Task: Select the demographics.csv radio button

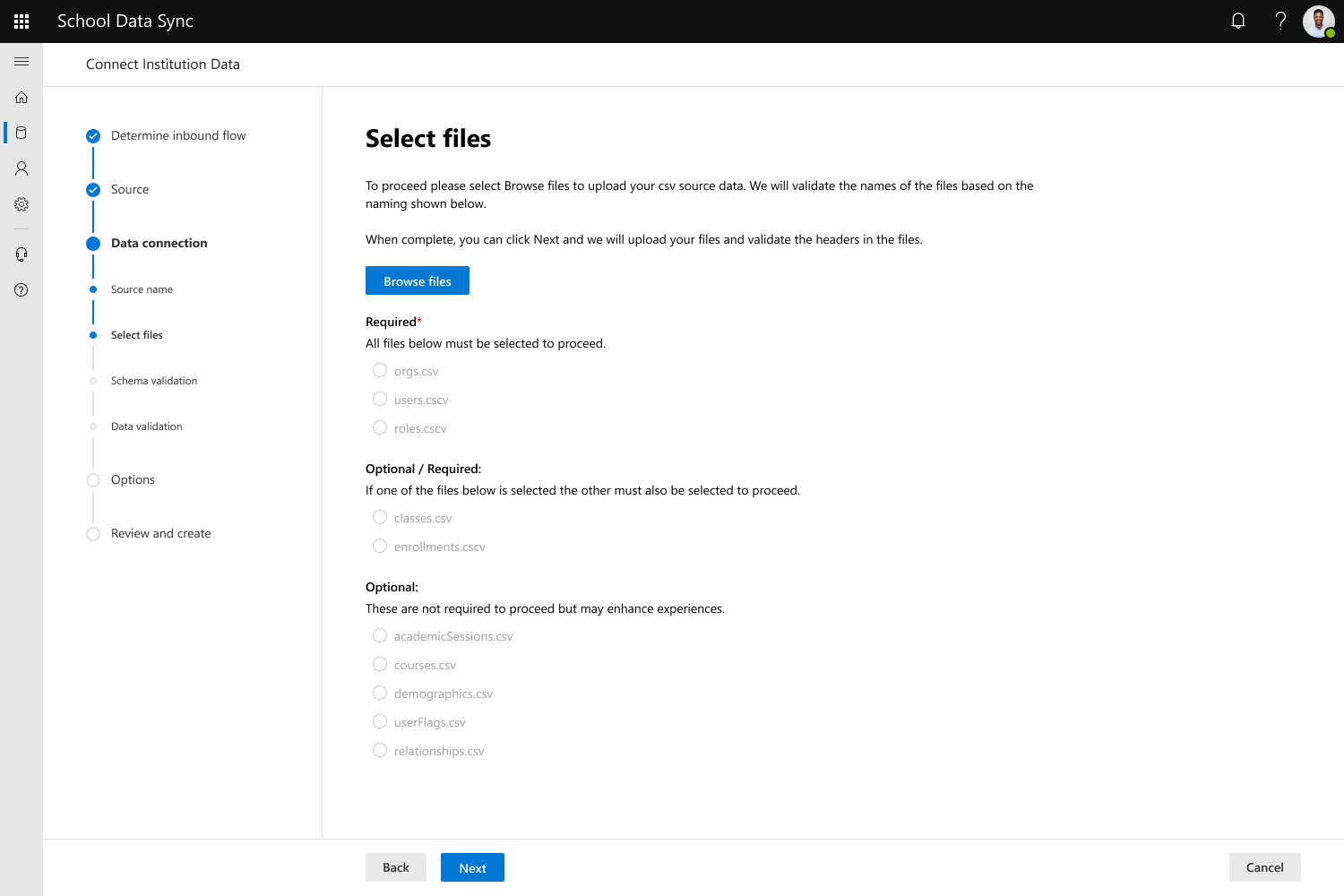Action: [380, 693]
